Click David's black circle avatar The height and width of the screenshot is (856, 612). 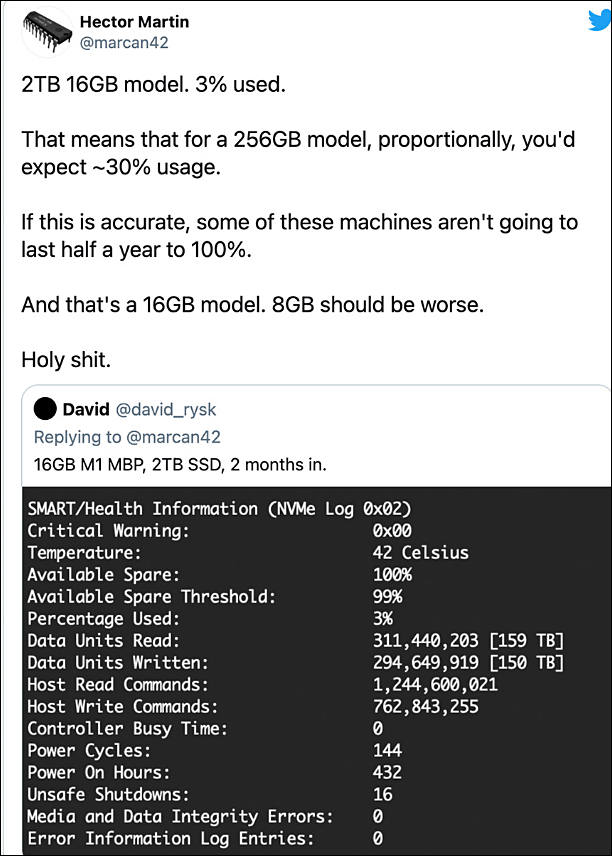tap(45, 409)
